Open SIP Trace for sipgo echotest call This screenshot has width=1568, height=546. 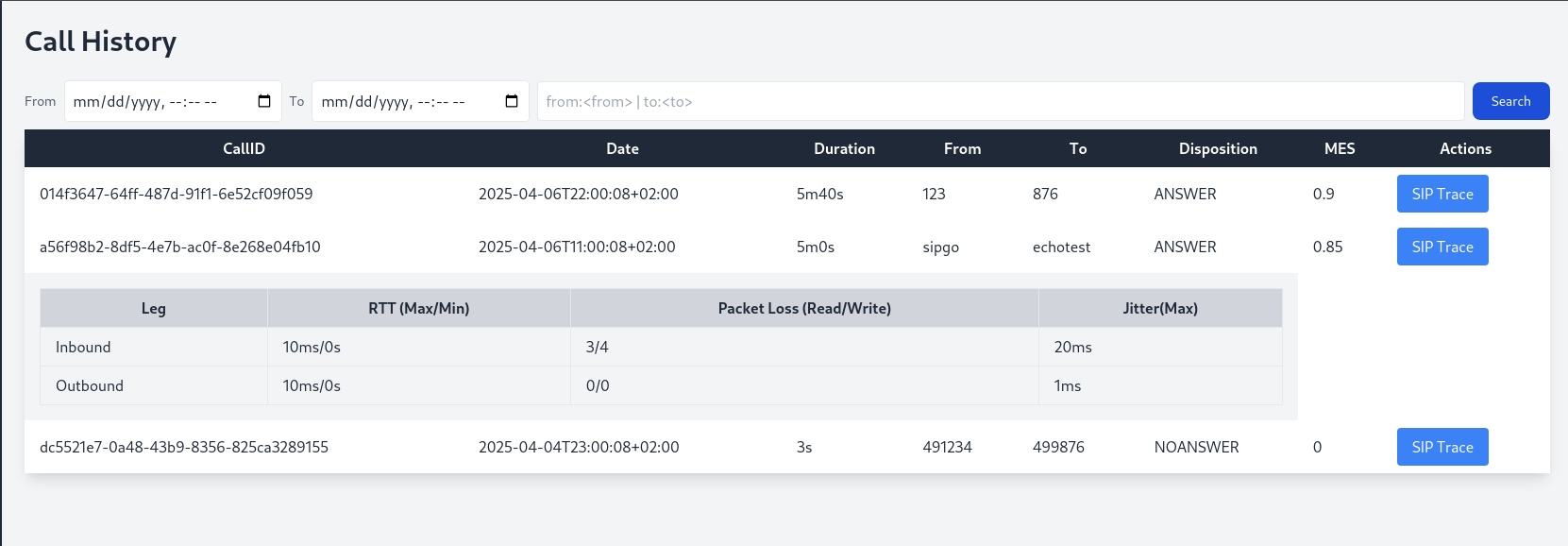[1442, 247]
